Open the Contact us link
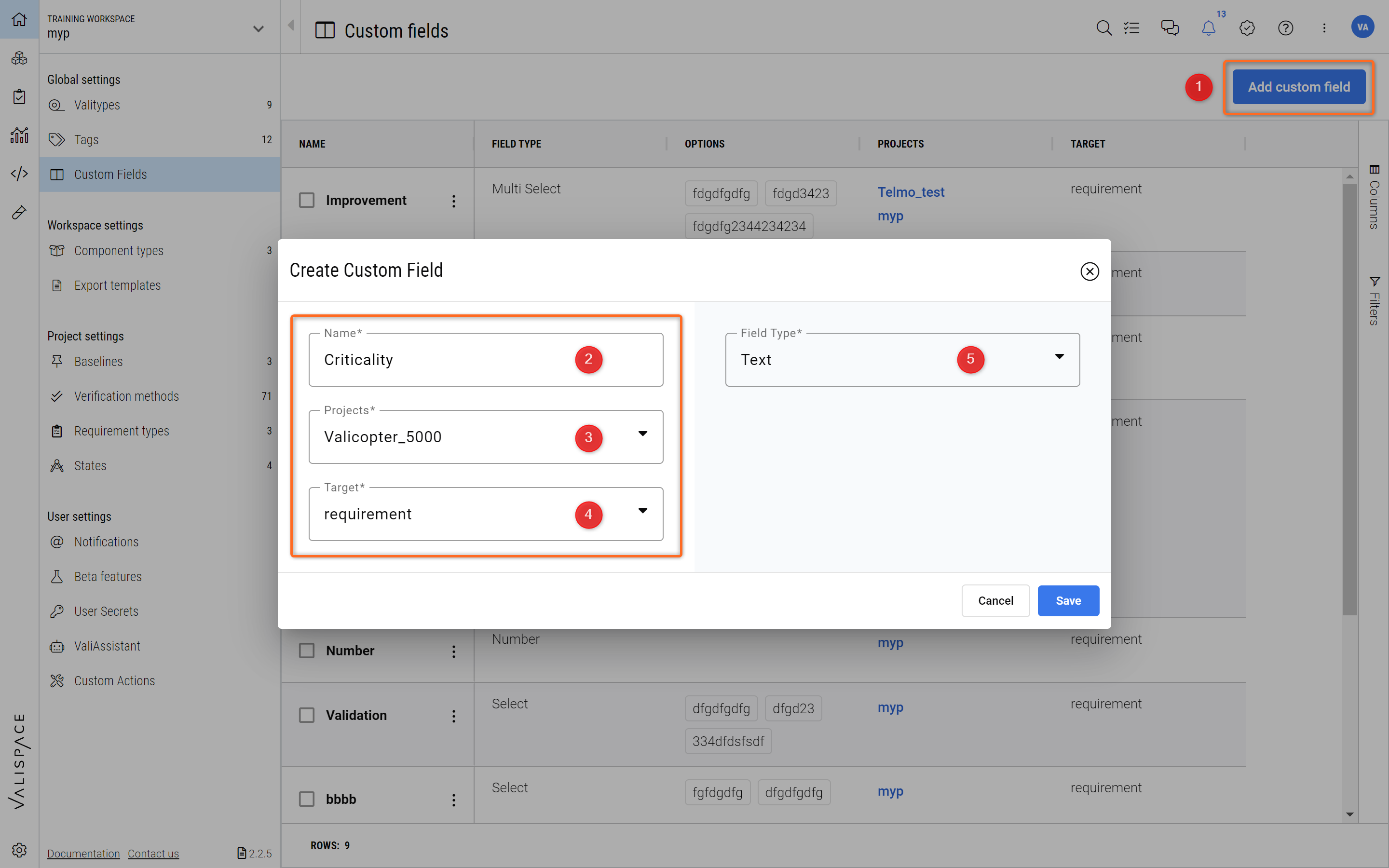Image resolution: width=1389 pixels, height=868 pixels. [153, 854]
